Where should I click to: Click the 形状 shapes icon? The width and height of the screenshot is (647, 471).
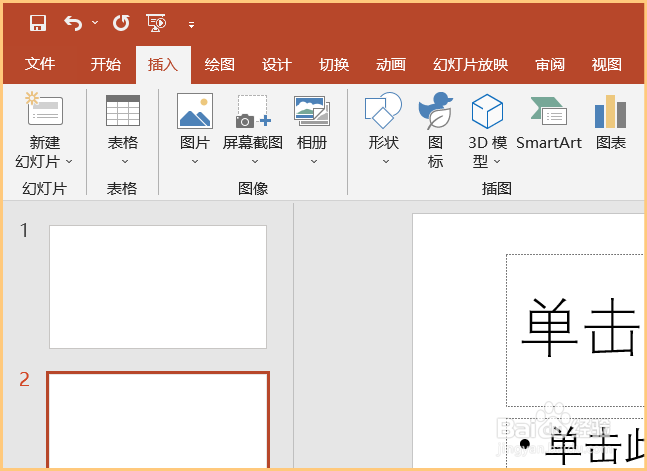[383, 110]
